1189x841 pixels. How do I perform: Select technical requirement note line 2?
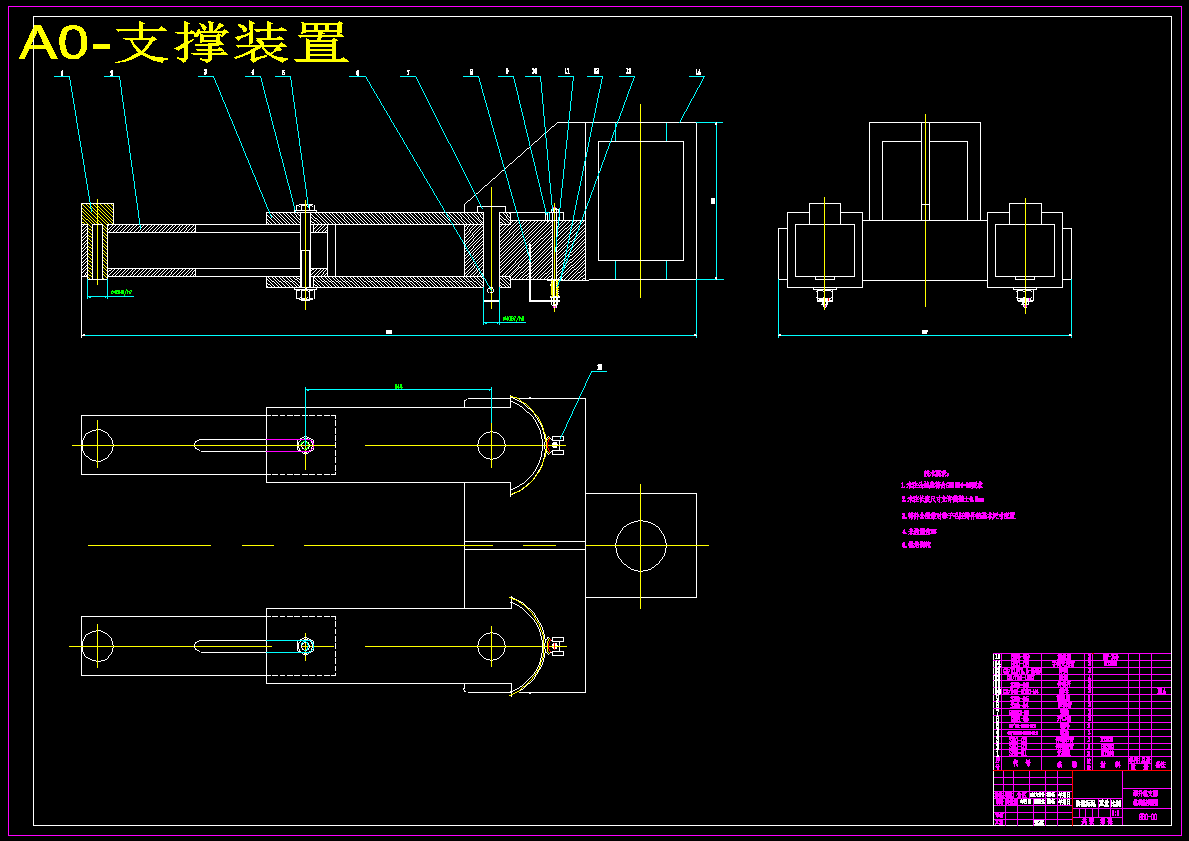(x=942, y=500)
